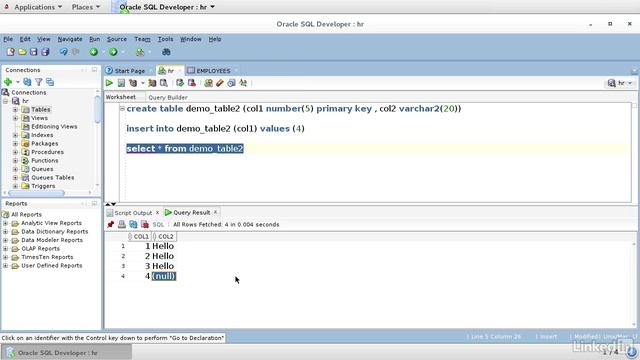Click the Rollback icon in worksheet toolbar

point(191,83)
